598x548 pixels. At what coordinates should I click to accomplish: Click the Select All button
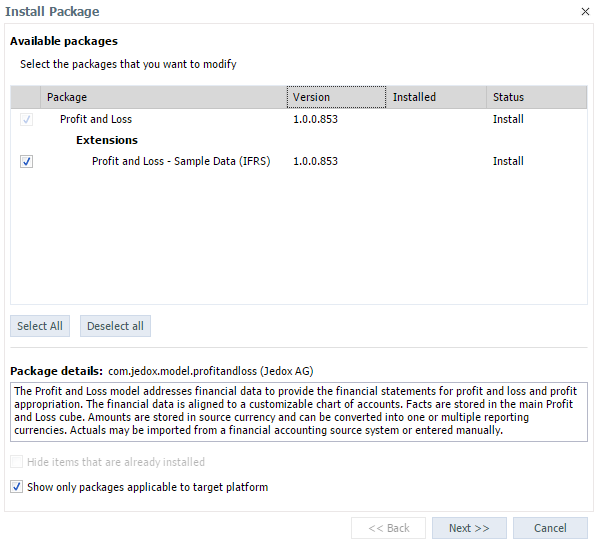(40, 326)
